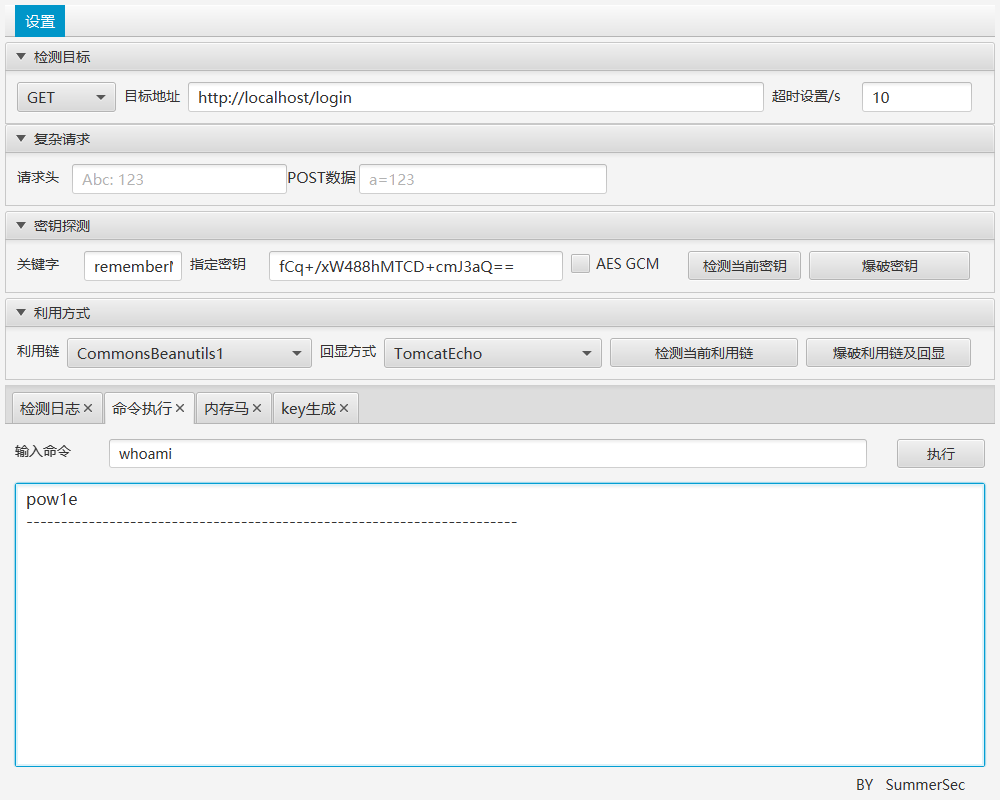
Task: Click the whoami command input field
Action: coord(487,454)
